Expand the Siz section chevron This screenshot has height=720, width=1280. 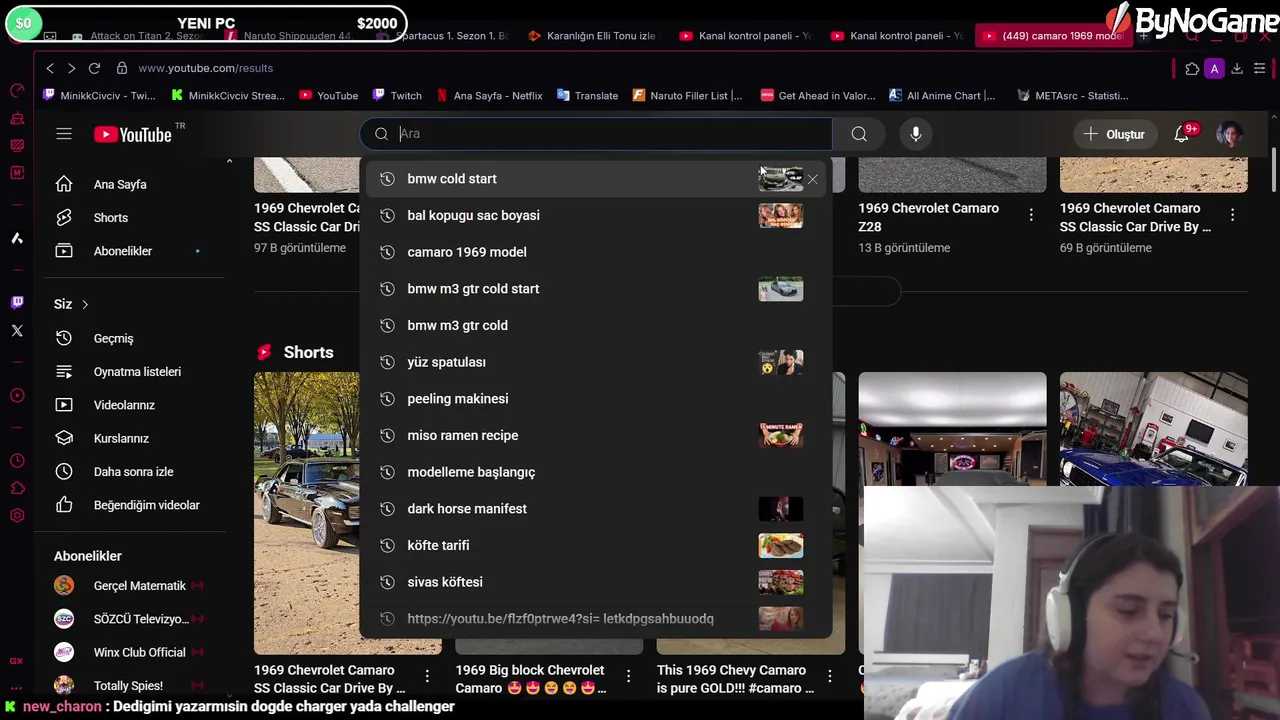85,304
